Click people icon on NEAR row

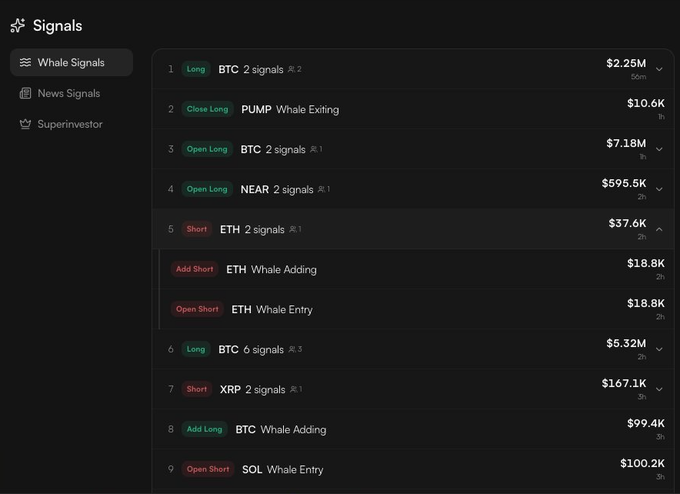(321, 189)
